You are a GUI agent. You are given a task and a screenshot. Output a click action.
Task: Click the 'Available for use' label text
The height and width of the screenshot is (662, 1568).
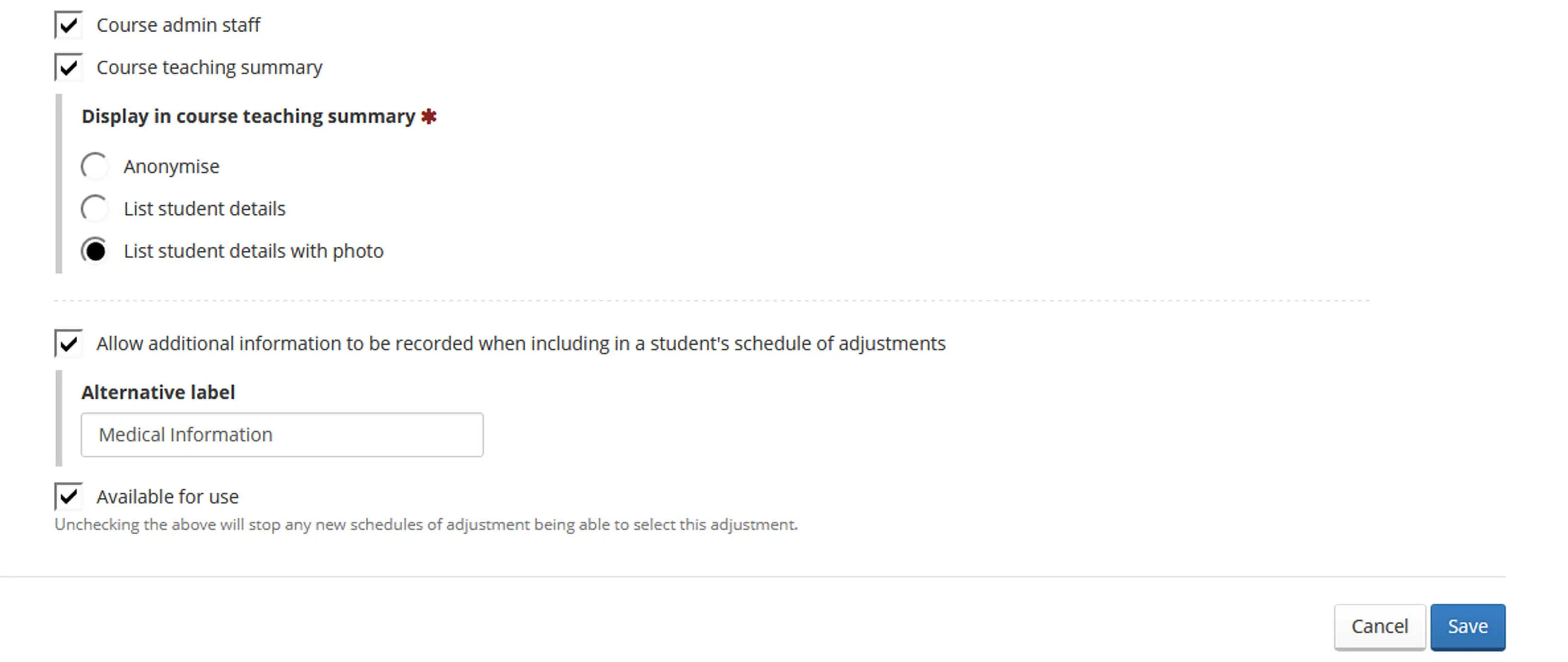(x=167, y=496)
